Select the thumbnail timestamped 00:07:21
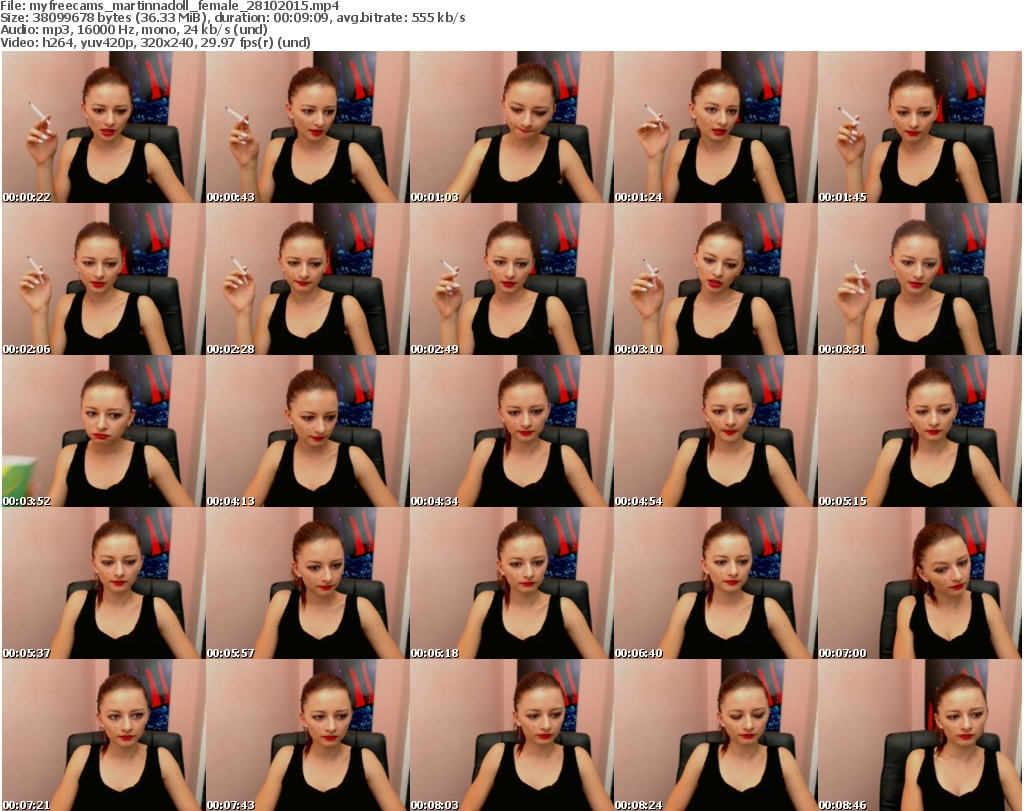Image resolution: width=1024 pixels, height=811 pixels. [104, 735]
